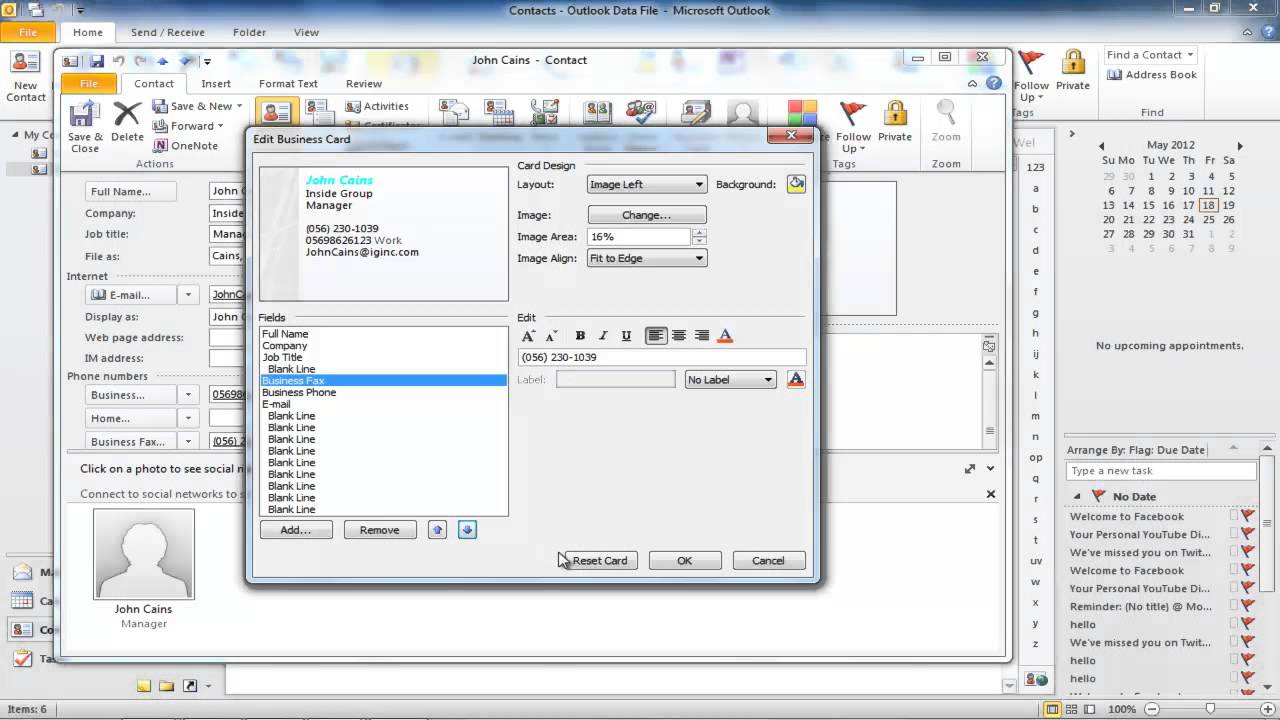Go to next month in calendar

[1240, 146]
